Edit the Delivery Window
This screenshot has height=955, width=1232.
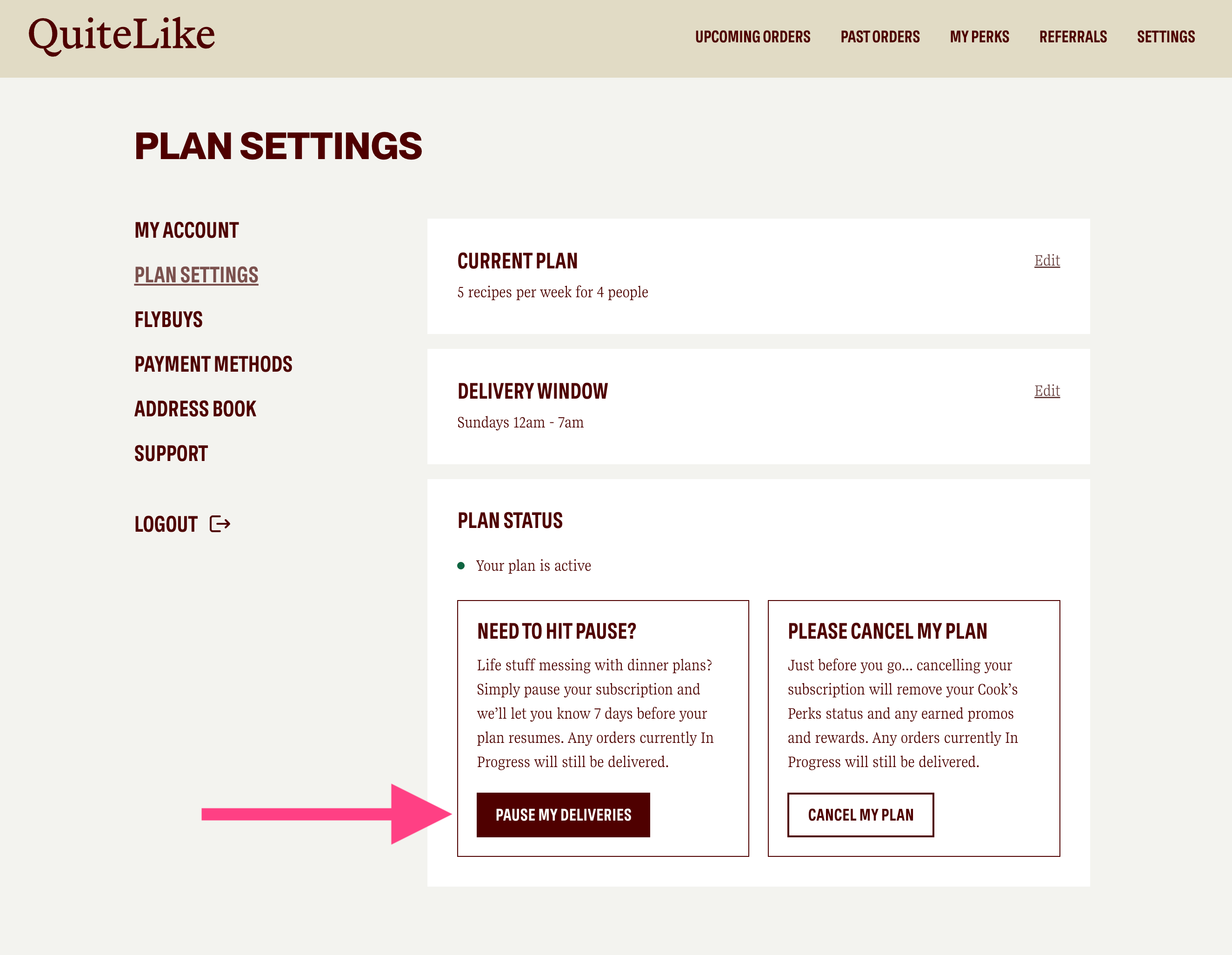coord(1047,390)
